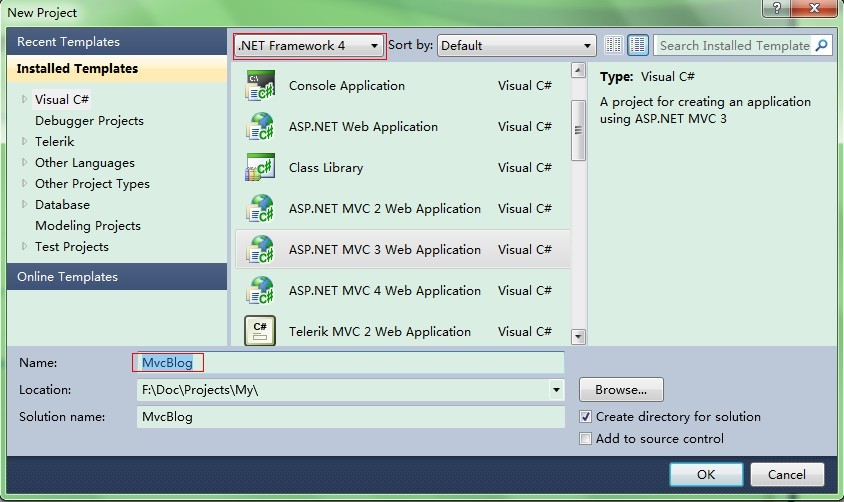Toggle Create directory for solution checkbox
Viewport: 844px width, 502px height.
pos(586,416)
